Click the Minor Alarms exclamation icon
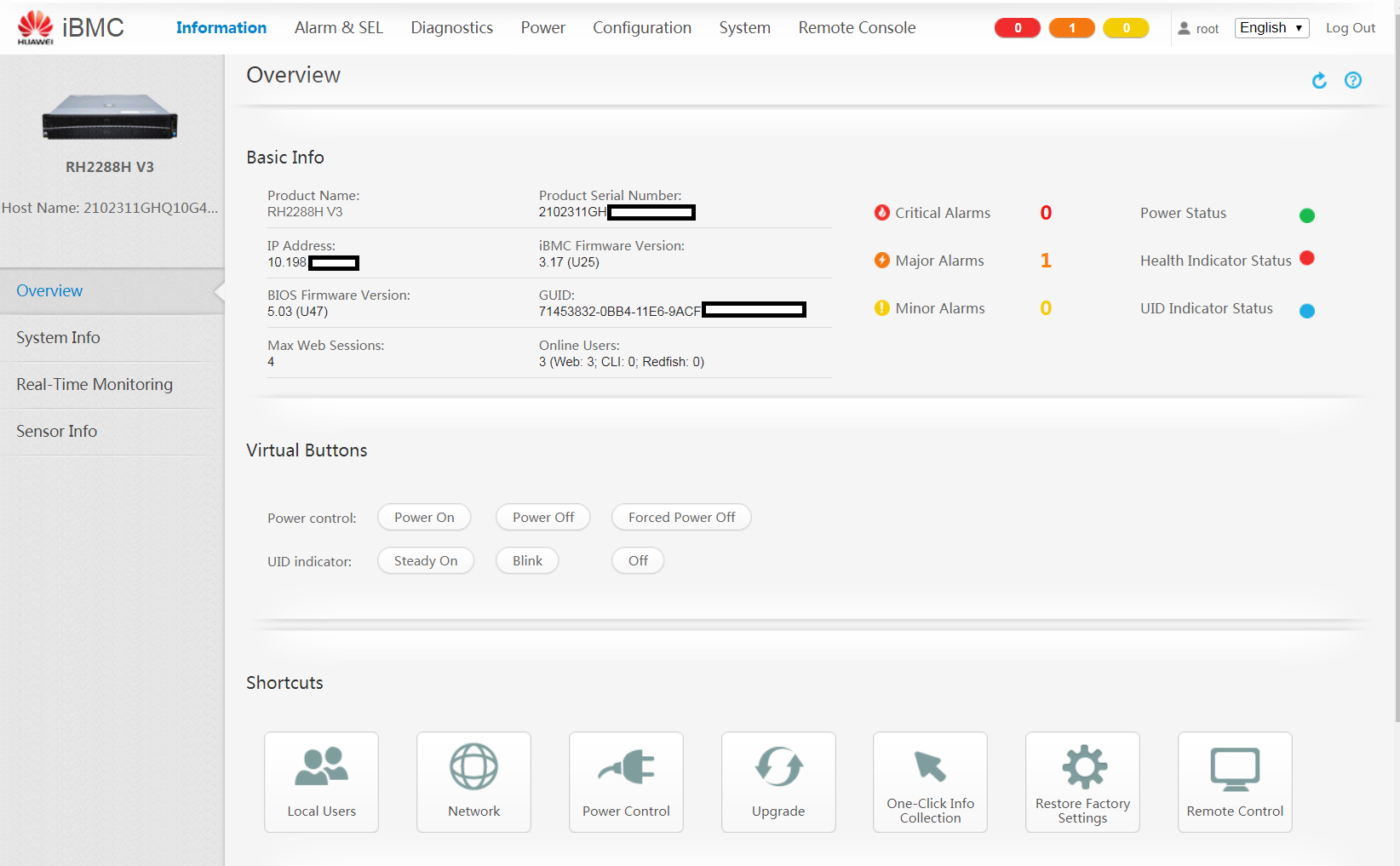This screenshot has height=866, width=1400. 882,307
